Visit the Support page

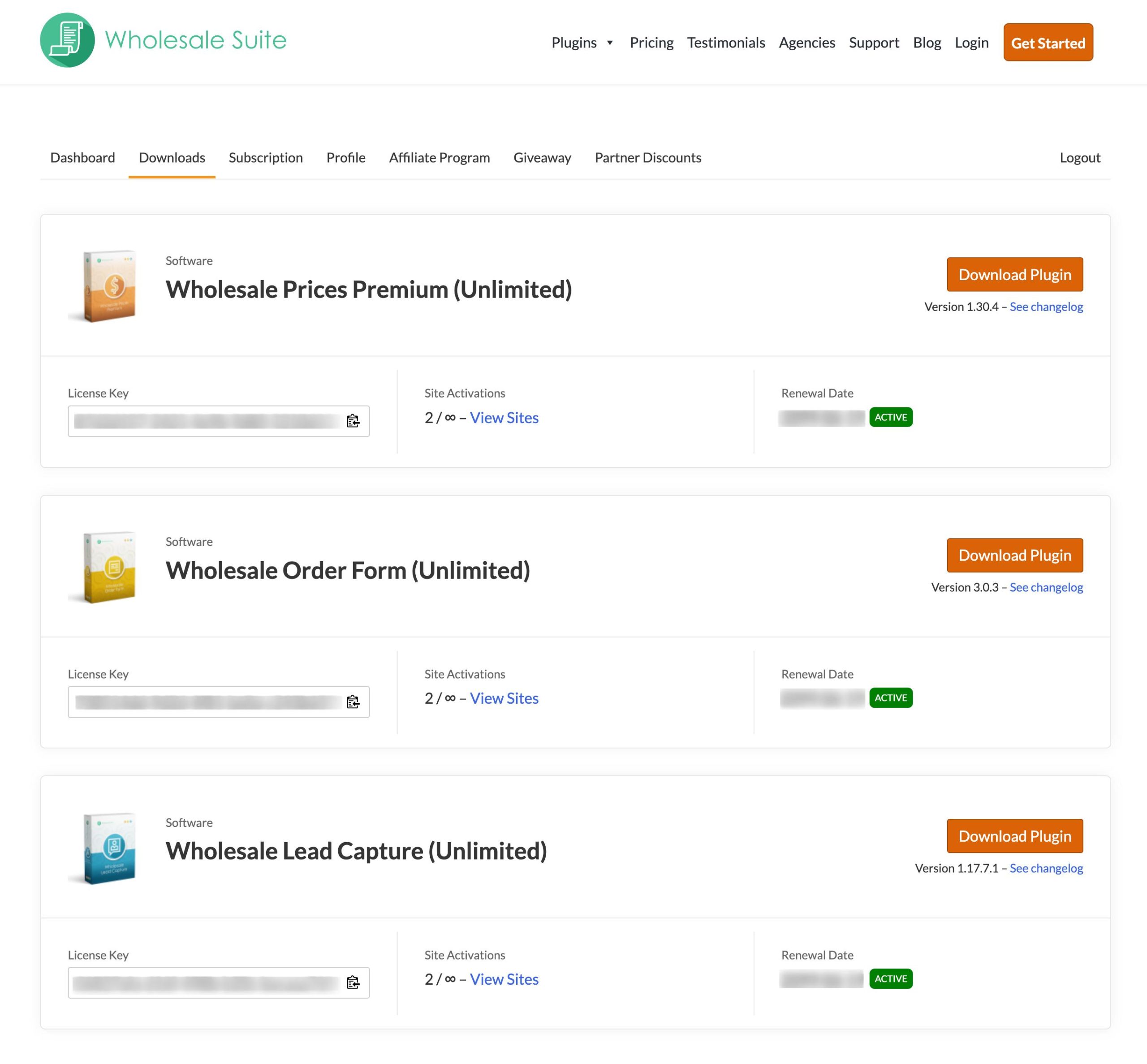pos(874,43)
